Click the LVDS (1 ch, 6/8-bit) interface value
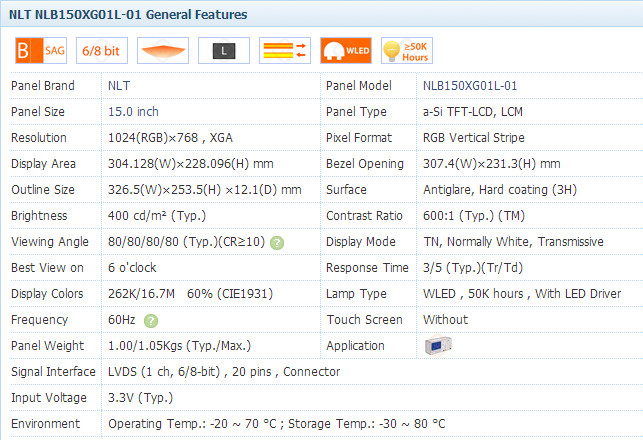Viewport: 643px width, 440px height. (x=164, y=372)
